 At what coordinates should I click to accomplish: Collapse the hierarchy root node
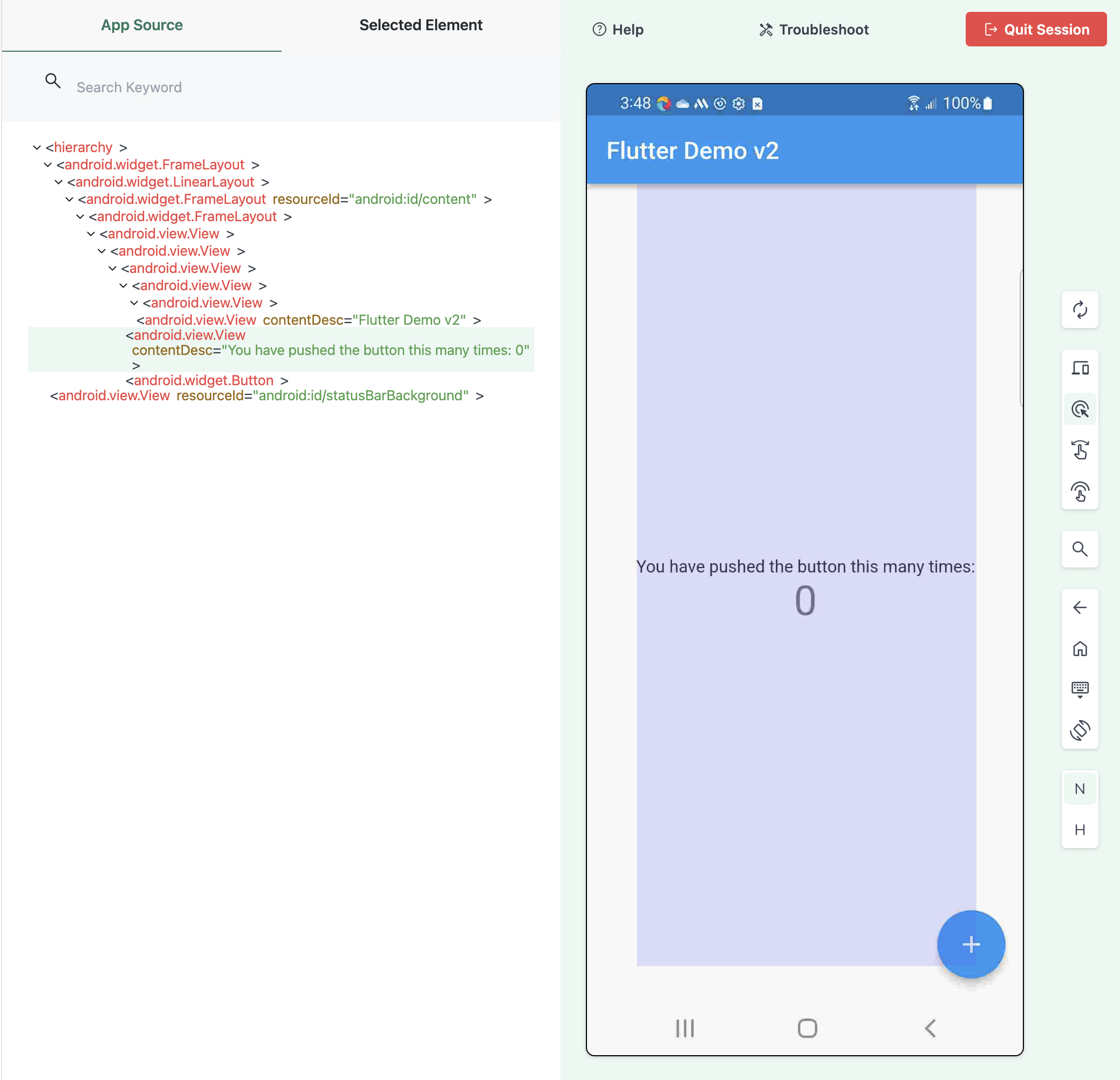pyautogui.click(x=37, y=147)
